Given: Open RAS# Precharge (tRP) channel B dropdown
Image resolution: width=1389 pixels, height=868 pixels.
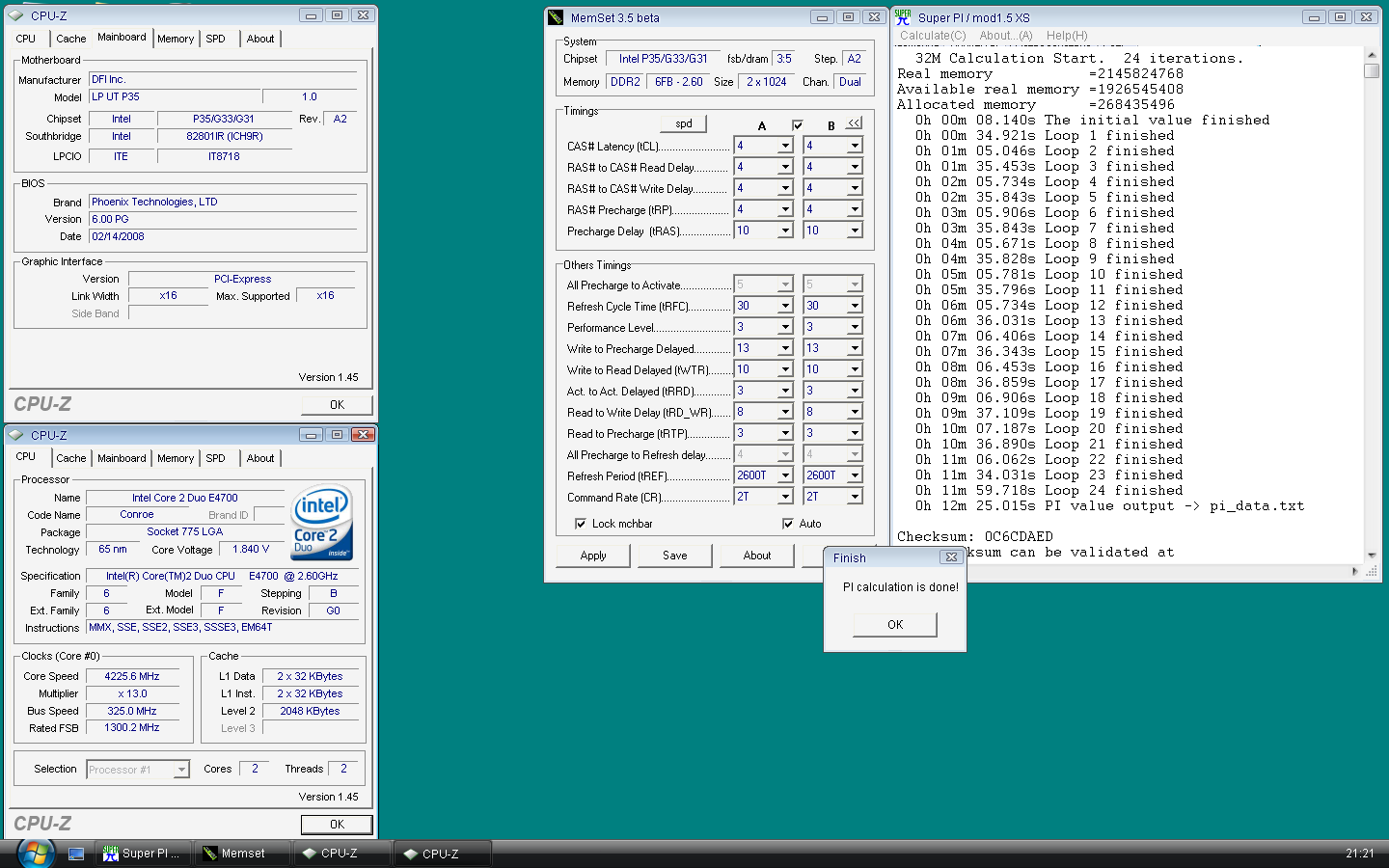Looking at the screenshot, I should pyautogui.click(x=855, y=209).
